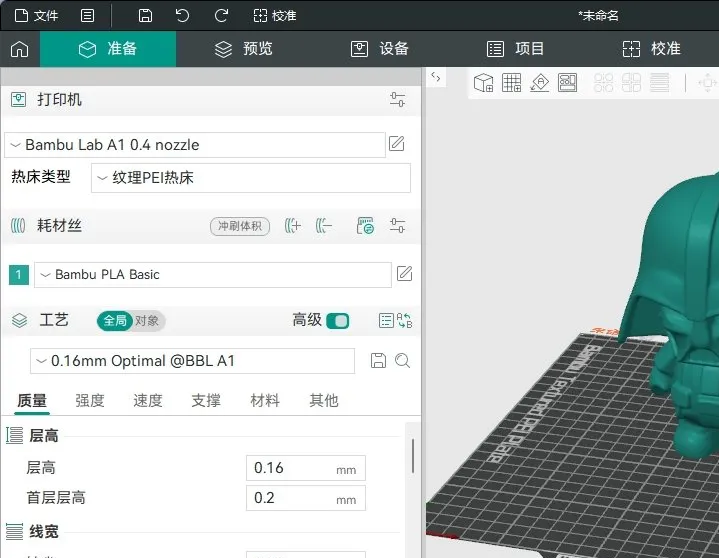Go to the home page icon
This screenshot has width=719, height=558.
(x=20, y=49)
